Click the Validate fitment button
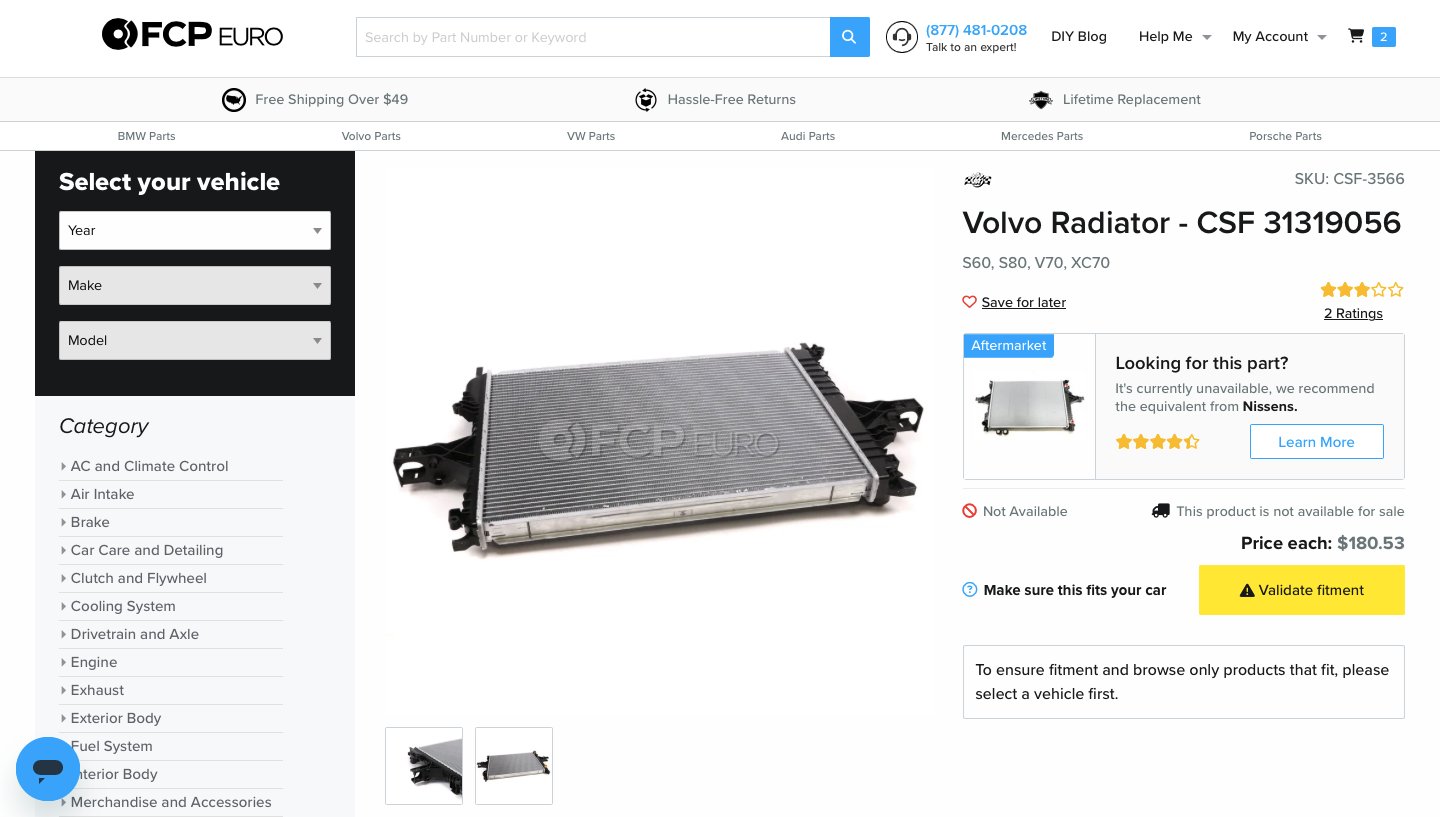This screenshot has width=1440, height=817. click(1302, 590)
